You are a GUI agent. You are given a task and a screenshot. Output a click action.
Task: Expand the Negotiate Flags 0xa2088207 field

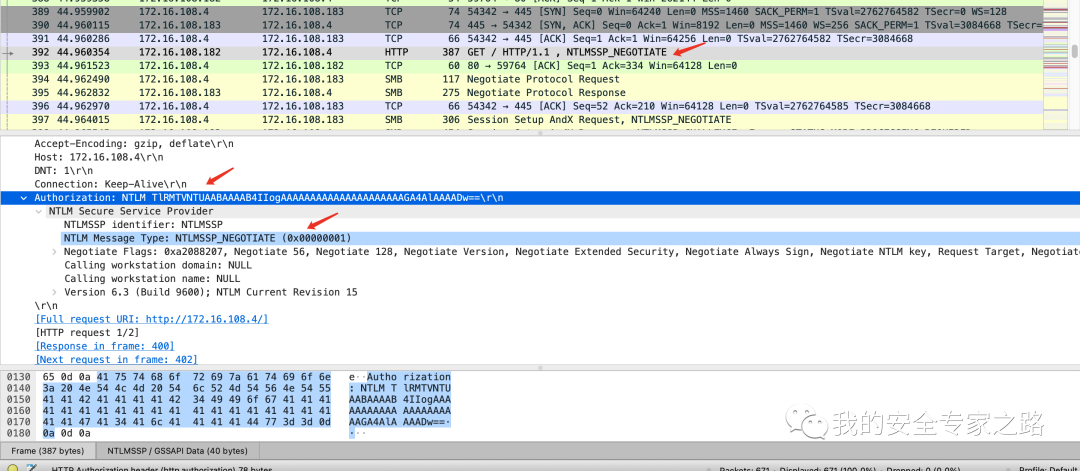[x=54, y=251]
